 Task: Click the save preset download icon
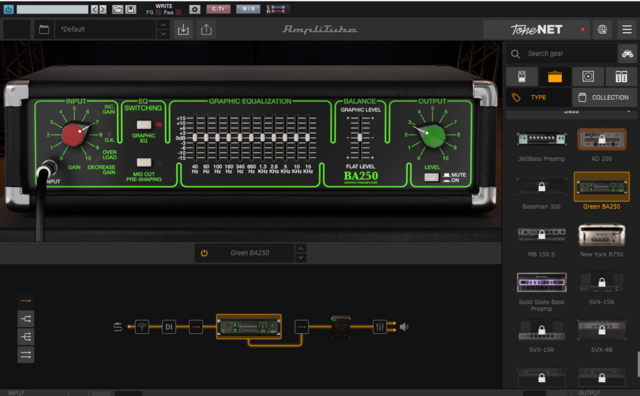coord(183,29)
